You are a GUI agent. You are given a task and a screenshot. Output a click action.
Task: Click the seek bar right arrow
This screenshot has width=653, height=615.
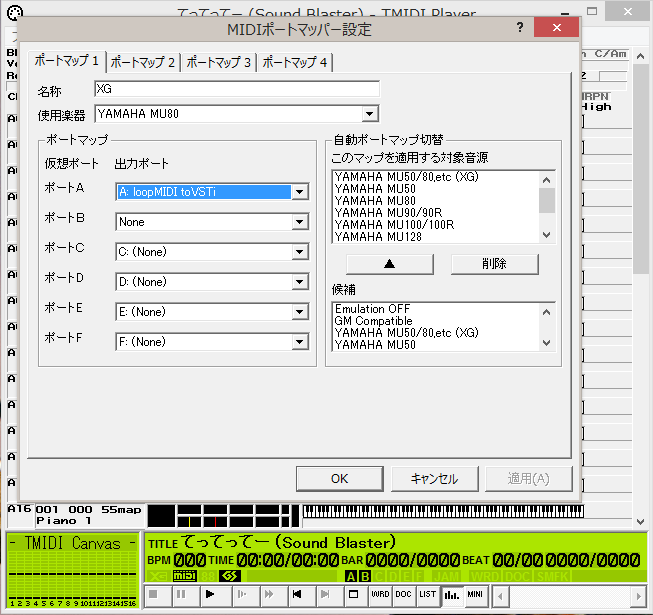[x=639, y=597]
